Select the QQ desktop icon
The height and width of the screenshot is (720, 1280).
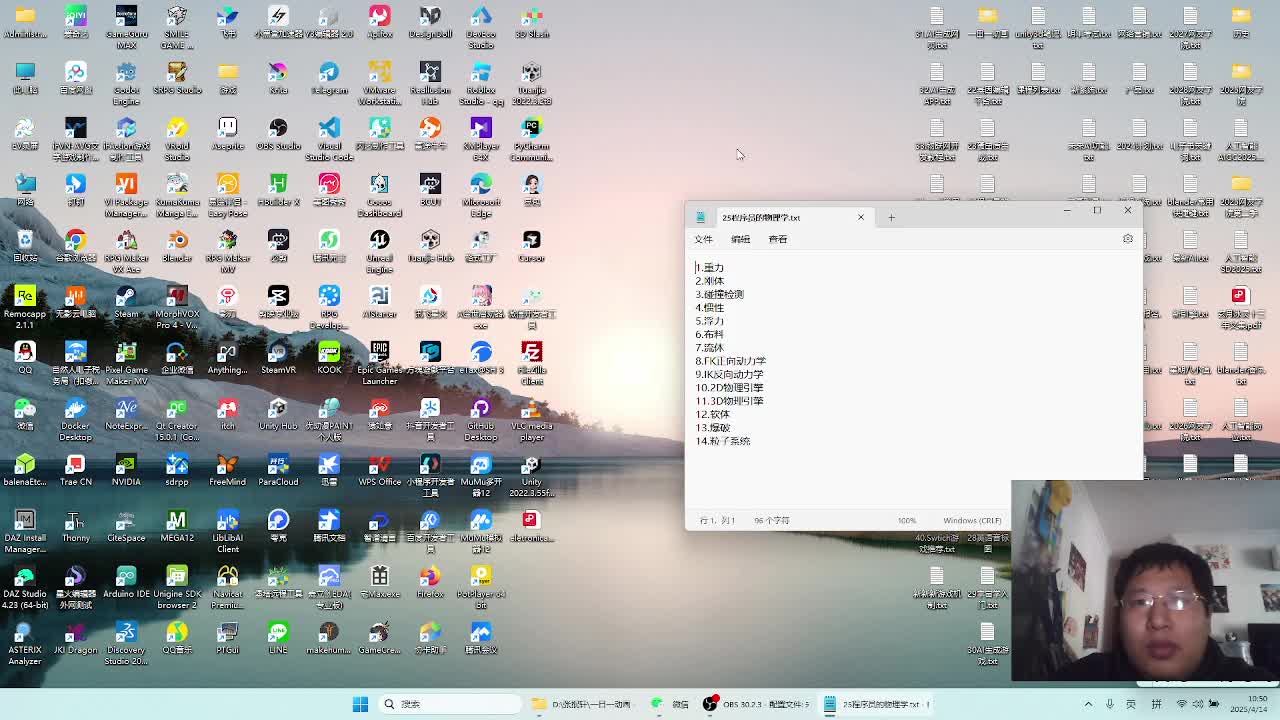click(x=25, y=358)
